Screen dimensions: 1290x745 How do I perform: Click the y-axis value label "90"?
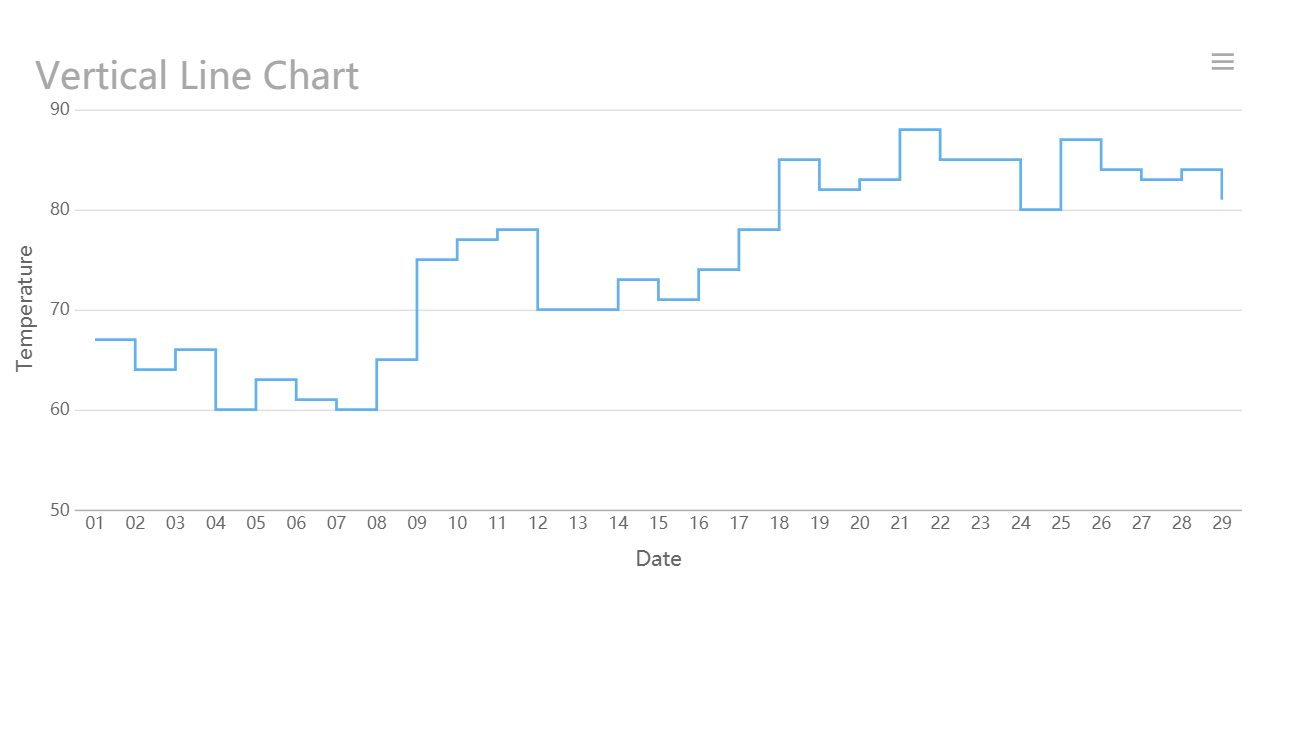tap(60, 109)
